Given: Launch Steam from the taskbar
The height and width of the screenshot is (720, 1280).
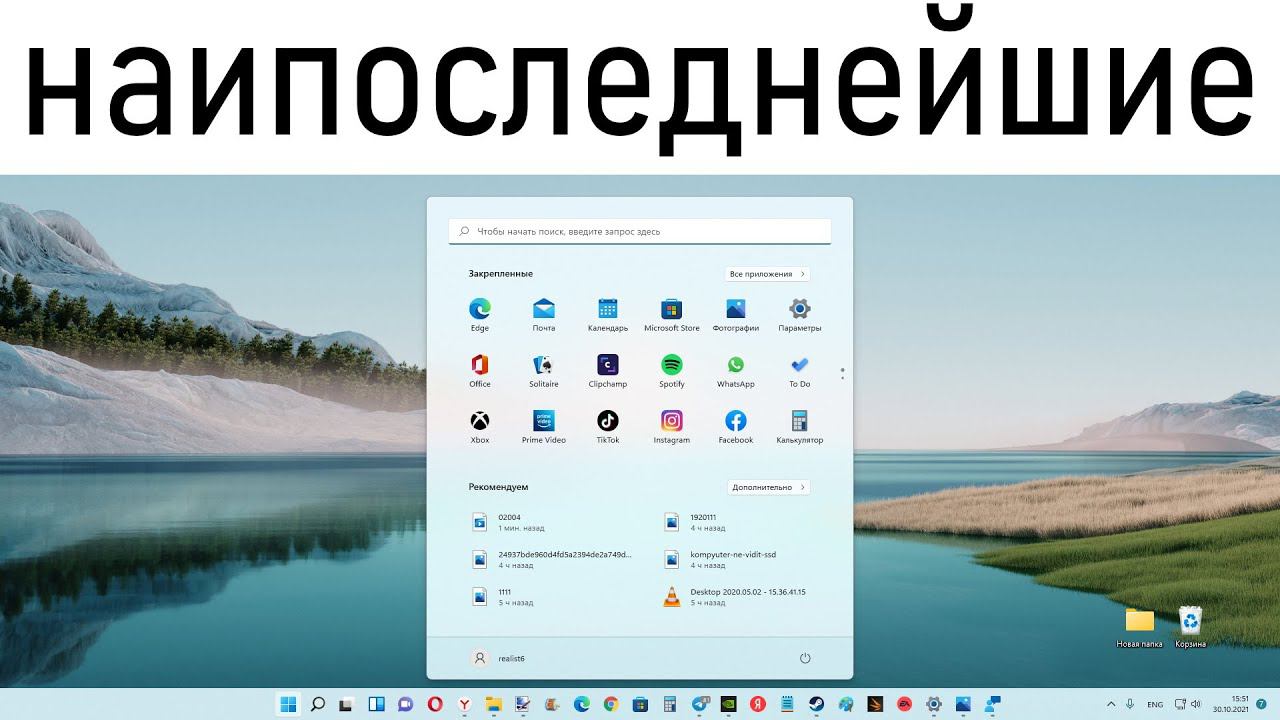Looking at the screenshot, I should 816,704.
